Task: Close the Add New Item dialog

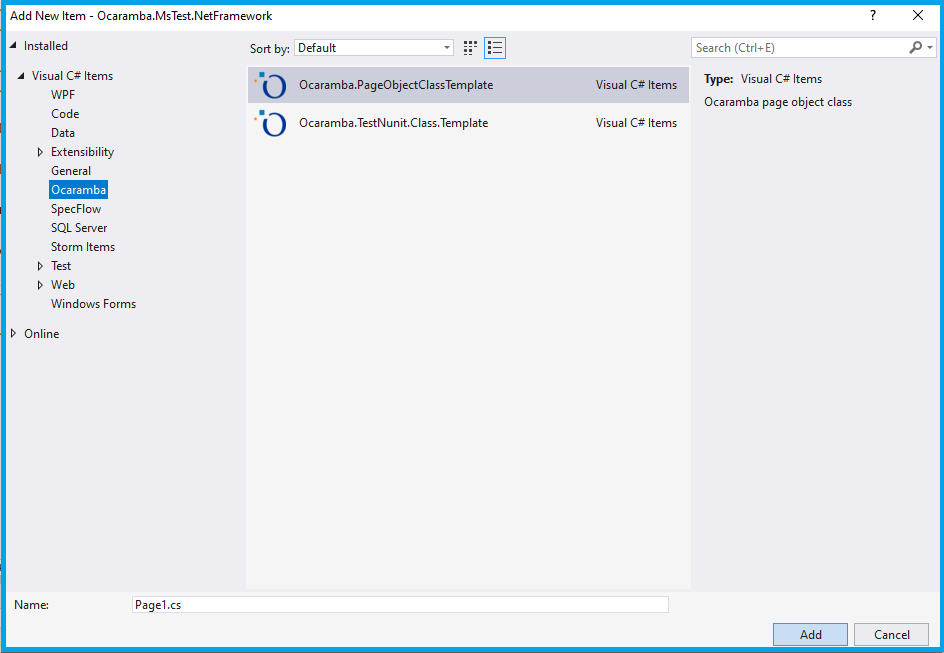Action: point(918,16)
